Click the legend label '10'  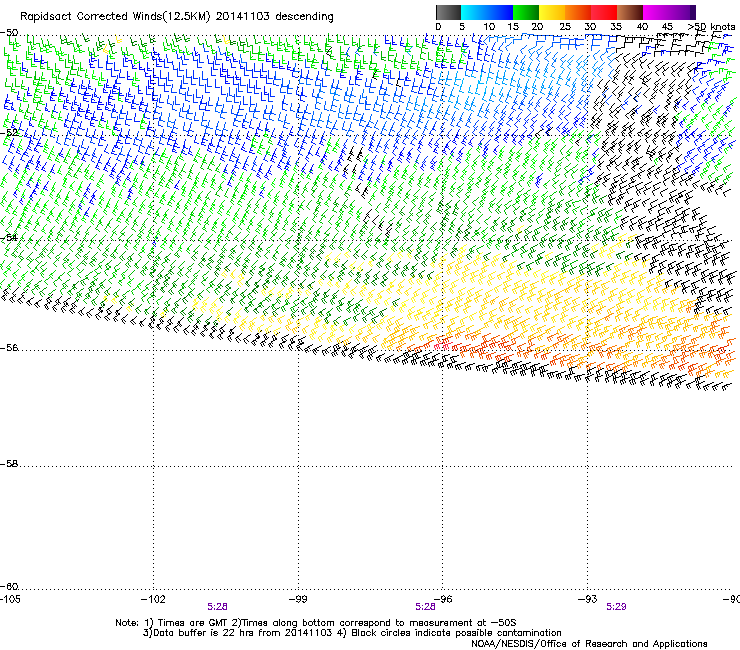pos(489,26)
